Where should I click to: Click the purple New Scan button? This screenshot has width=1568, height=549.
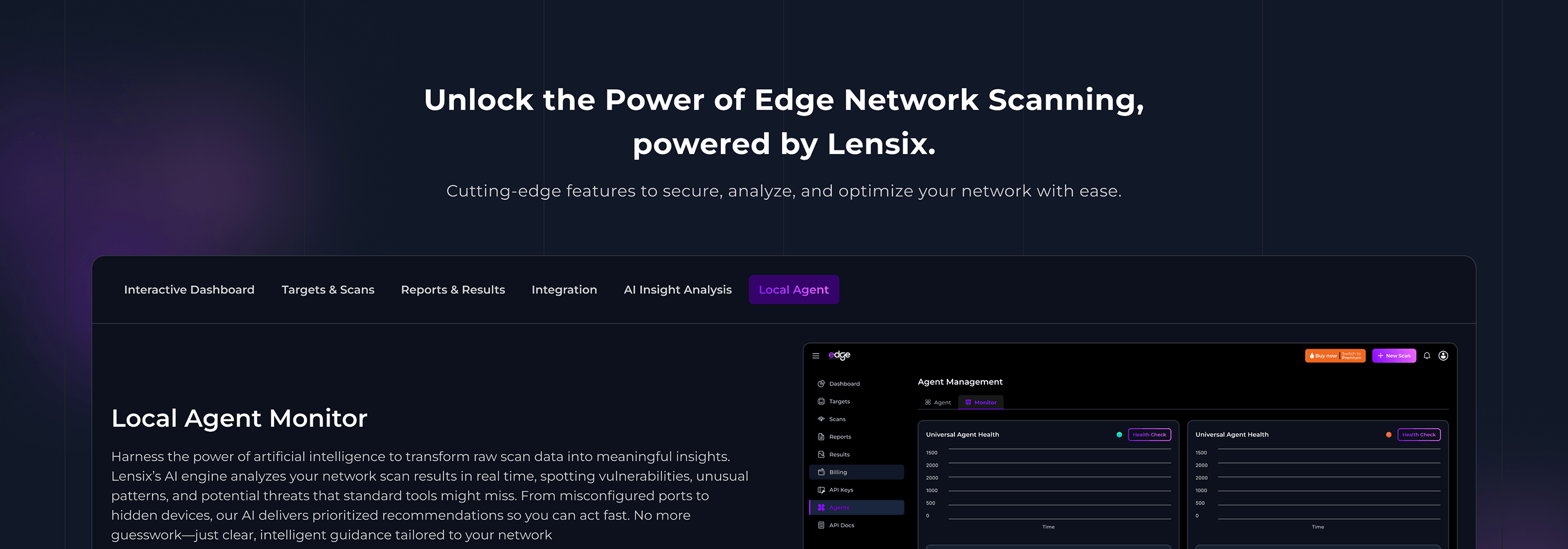pyautogui.click(x=1394, y=356)
